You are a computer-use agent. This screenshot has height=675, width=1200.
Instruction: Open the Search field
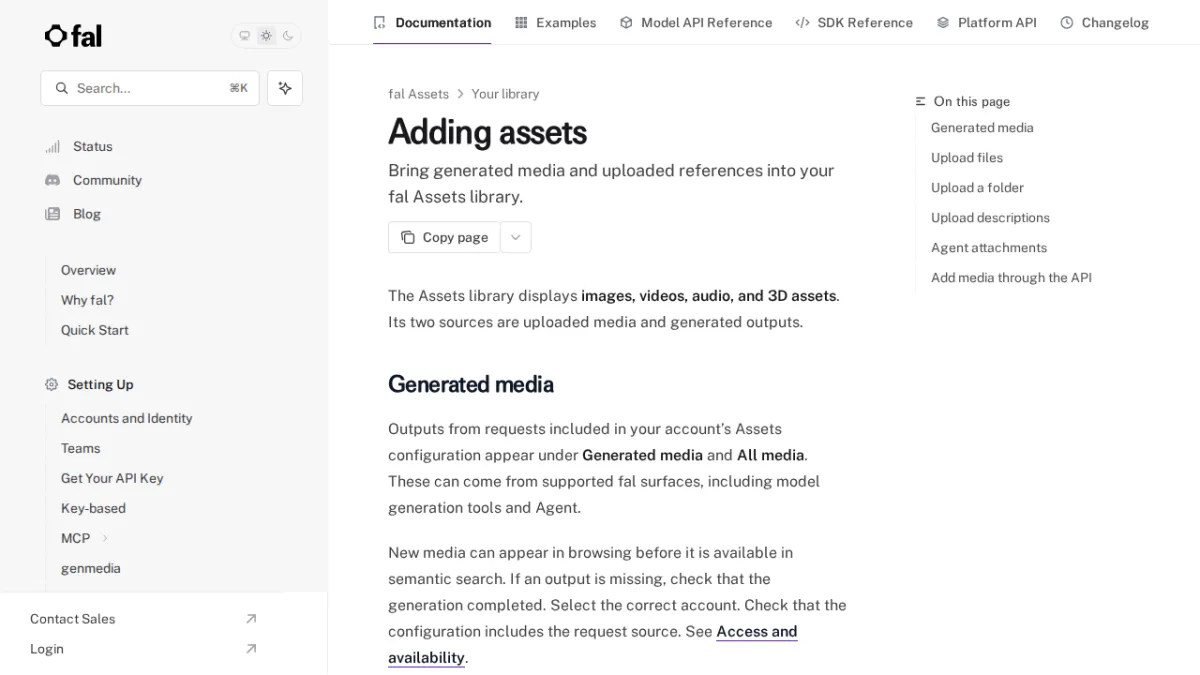tap(150, 88)
